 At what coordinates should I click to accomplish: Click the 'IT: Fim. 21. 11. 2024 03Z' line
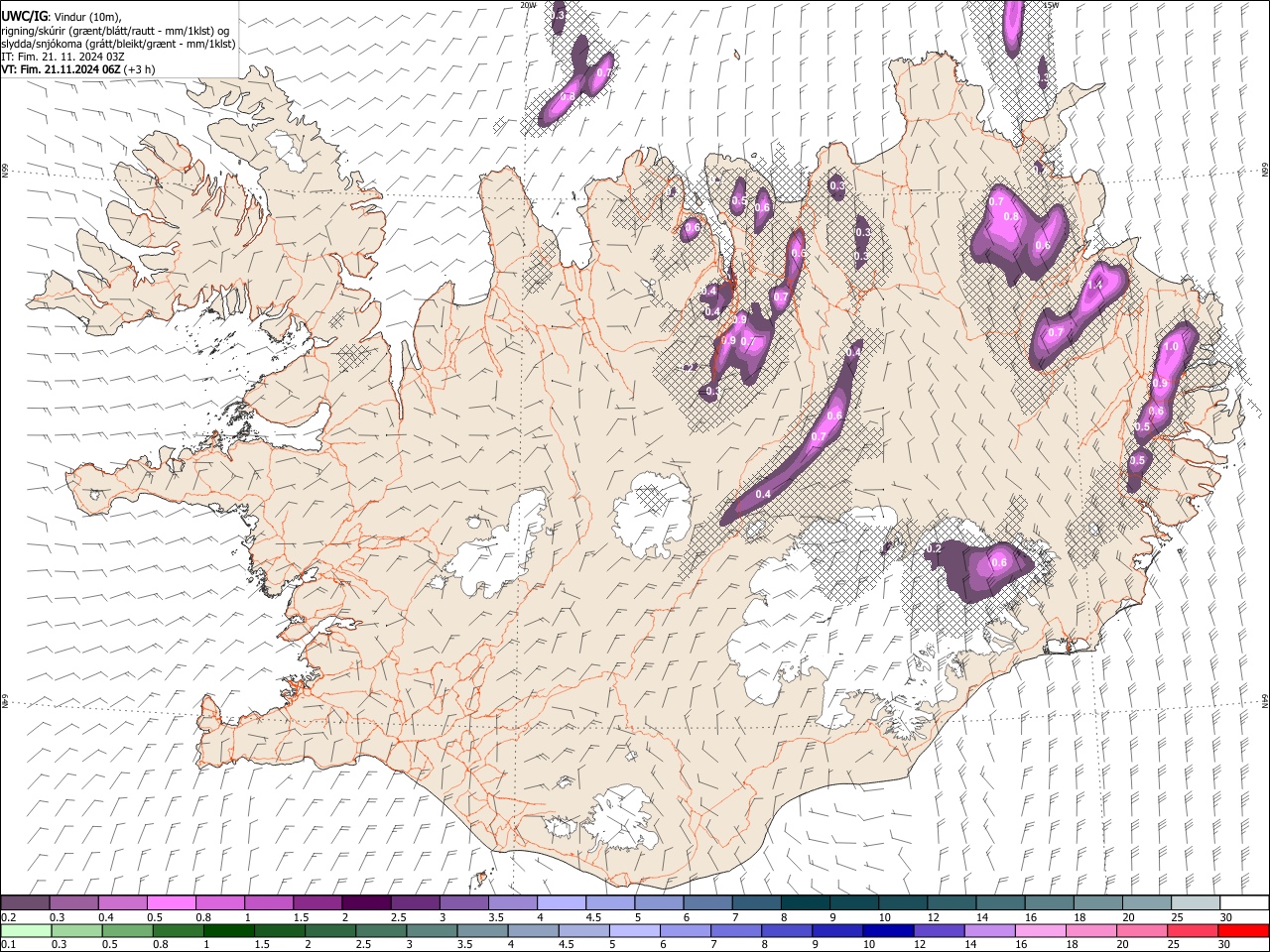(x=63, y=57)
